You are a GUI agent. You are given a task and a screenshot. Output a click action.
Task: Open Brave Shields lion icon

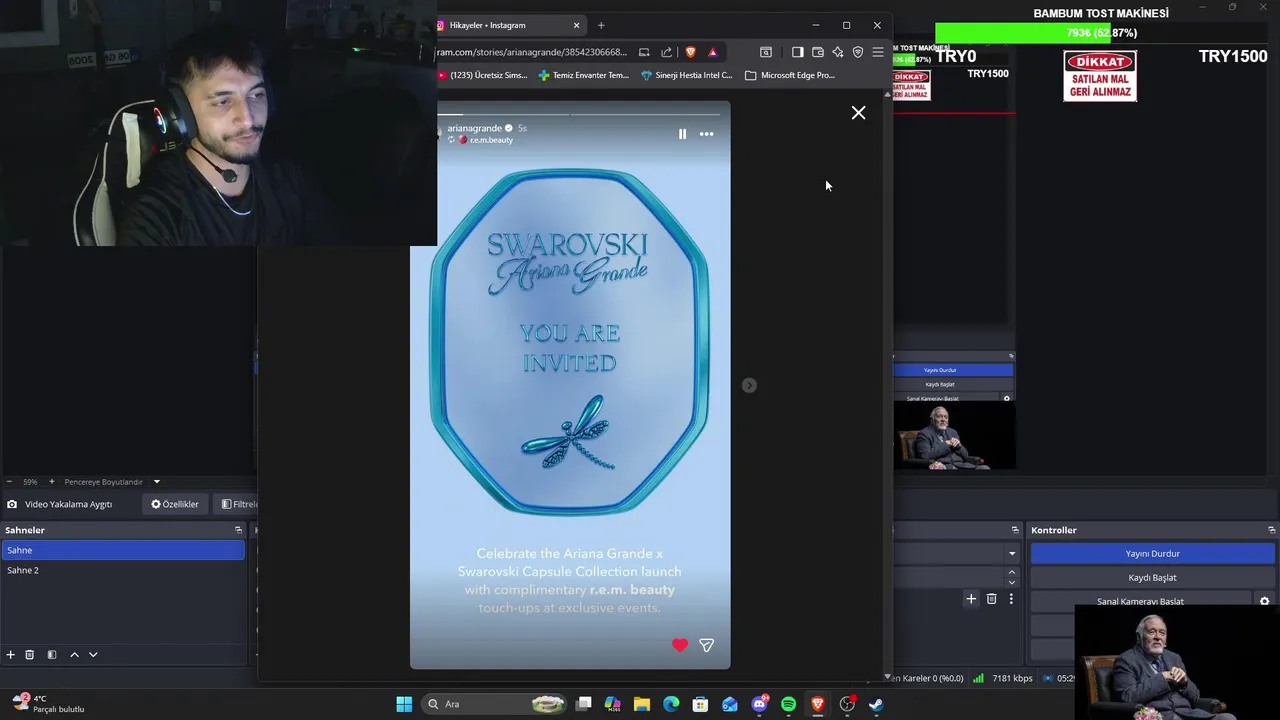(x=690, y=52)
